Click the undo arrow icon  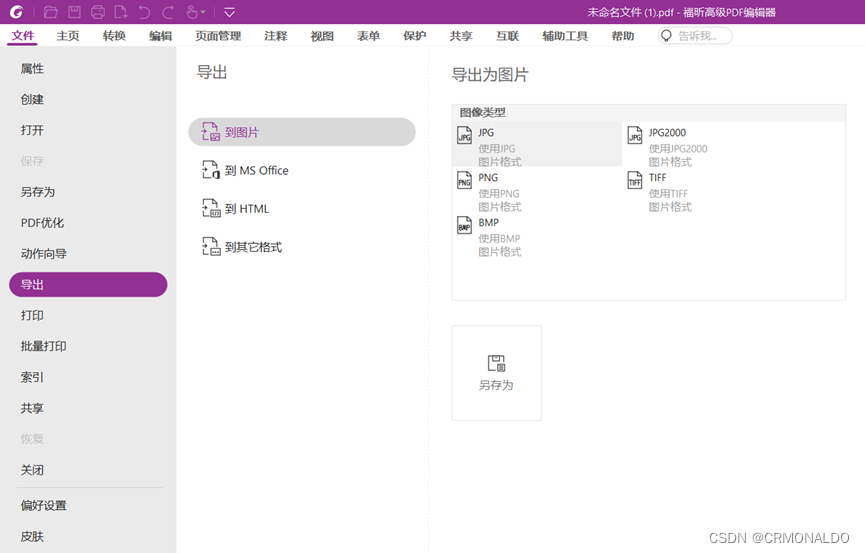click(x=144, y=12)
